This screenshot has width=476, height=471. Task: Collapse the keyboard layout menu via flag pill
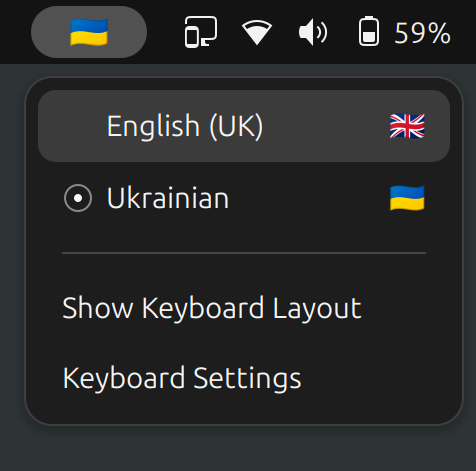89,32
